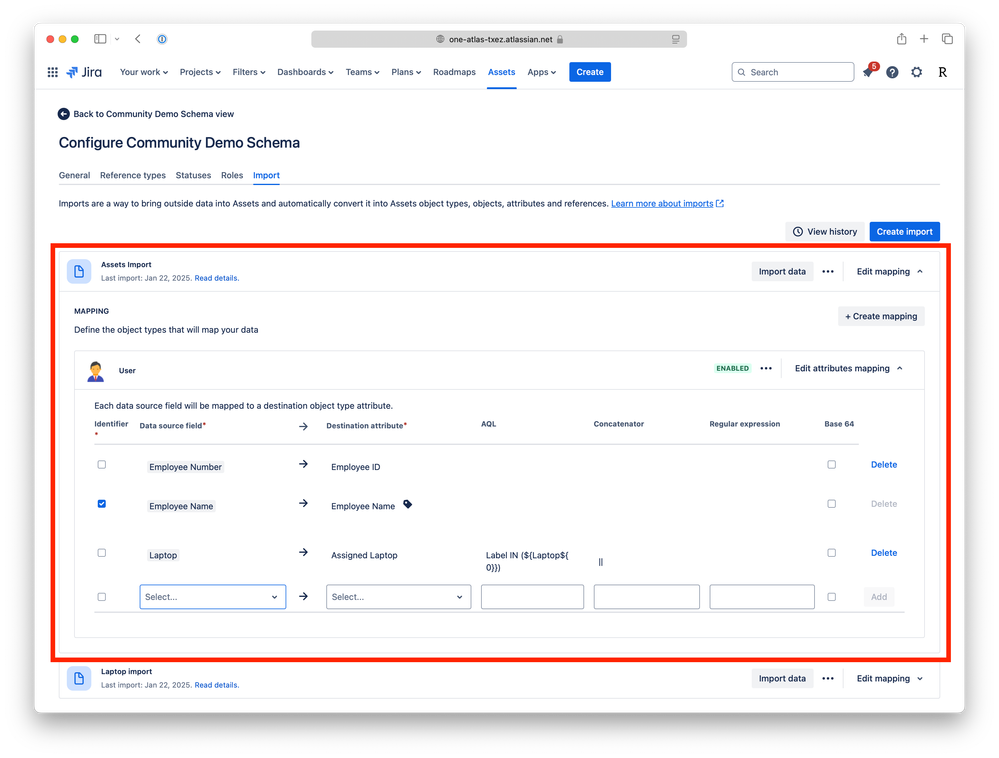Click the back arrow circle icon

point(63,114)
